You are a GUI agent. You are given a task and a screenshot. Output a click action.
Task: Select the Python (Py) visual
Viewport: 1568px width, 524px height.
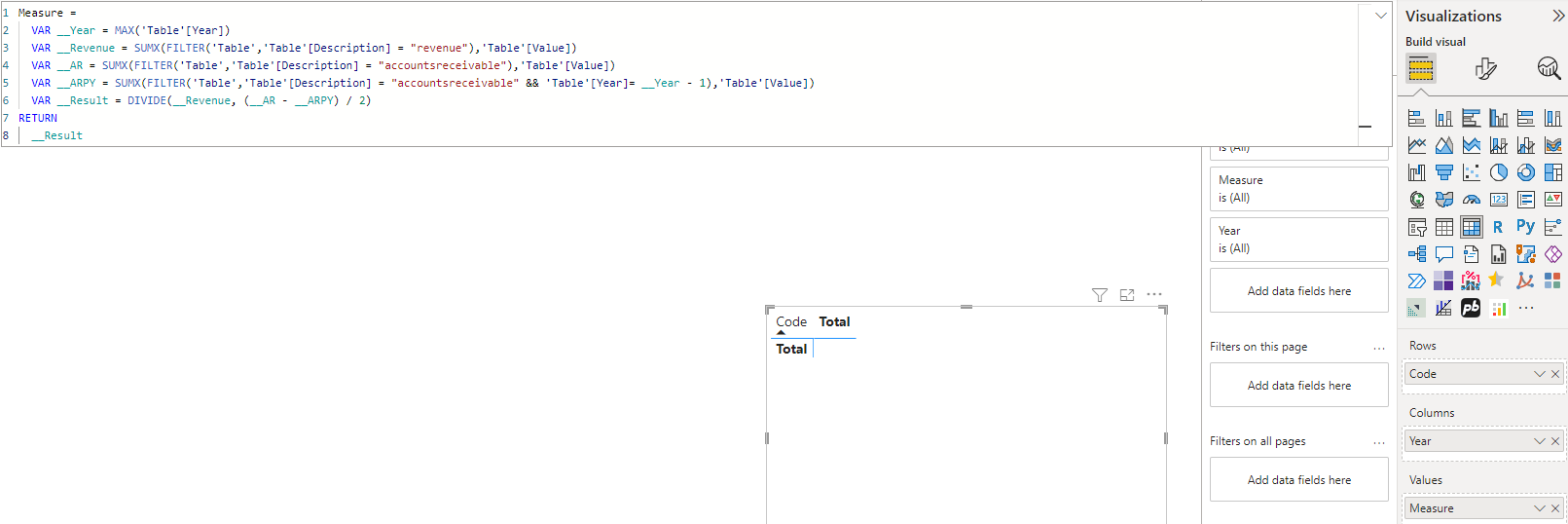(1526, 227)
